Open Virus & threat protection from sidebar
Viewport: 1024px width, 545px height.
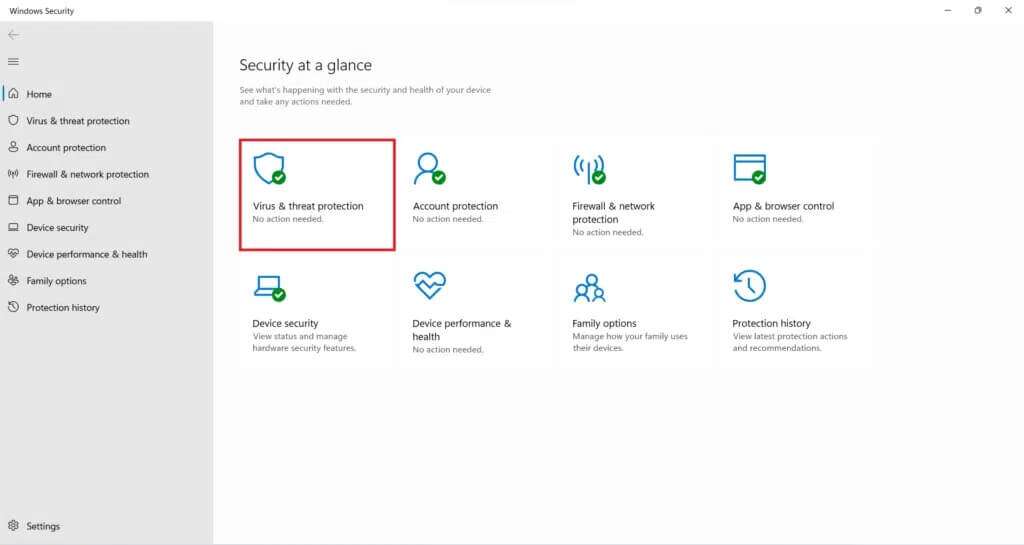pos(78,121)
